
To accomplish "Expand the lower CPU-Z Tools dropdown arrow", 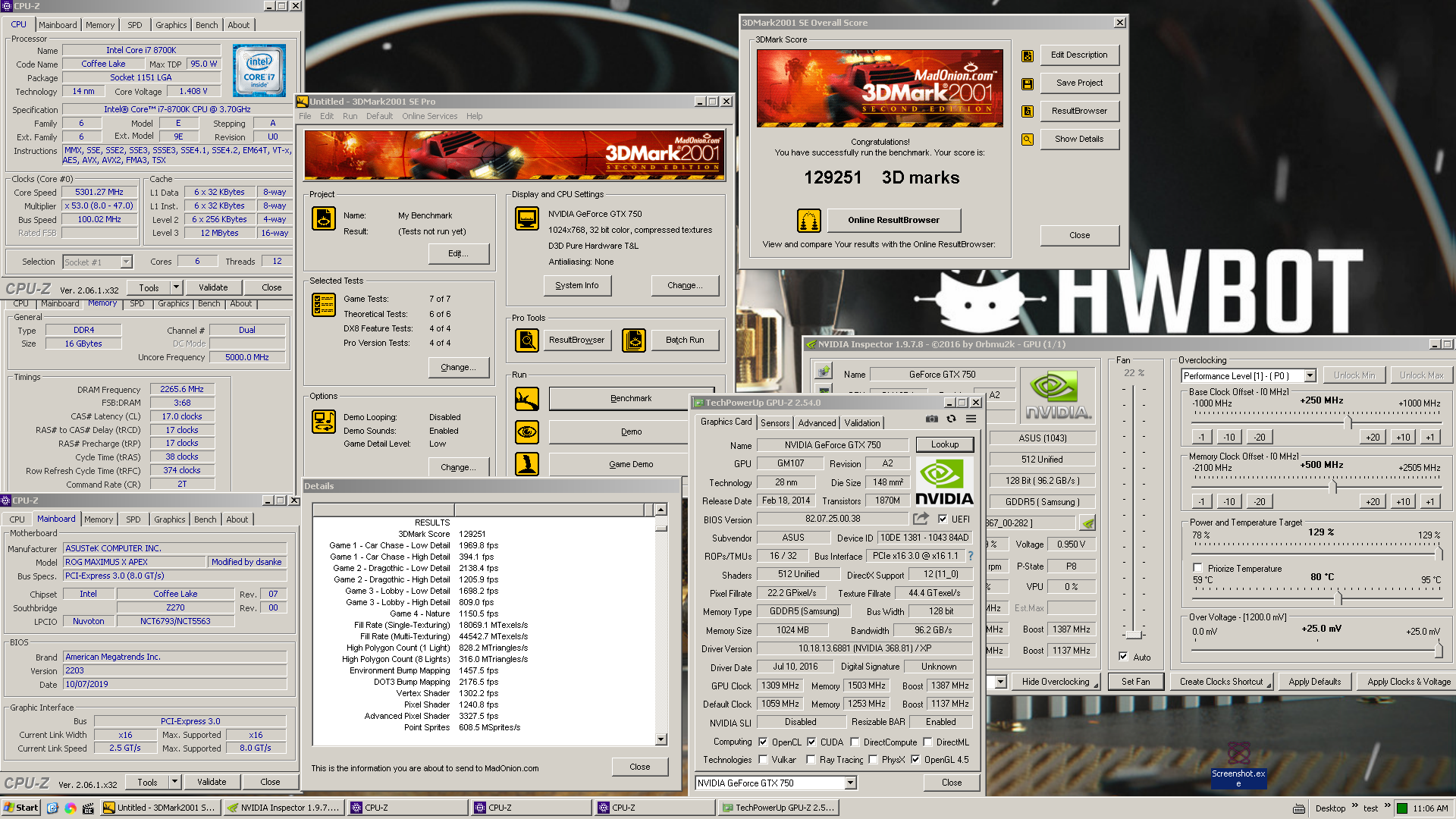I will pyautogui.click(x=174, y=782).
